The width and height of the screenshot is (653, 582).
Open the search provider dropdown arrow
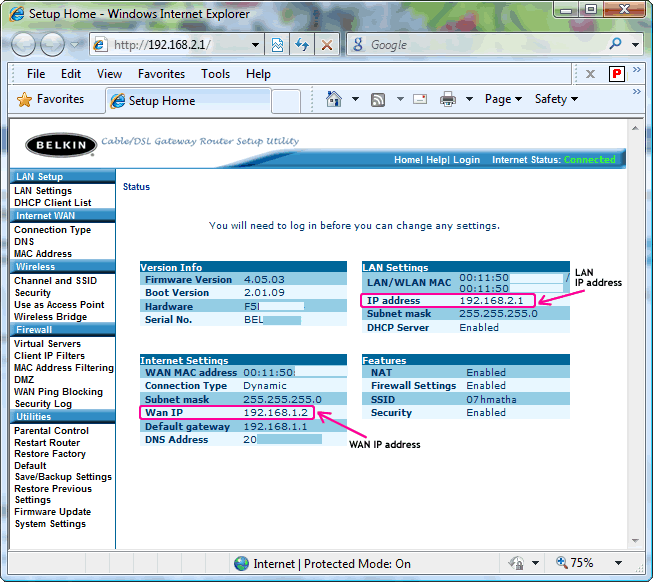click(635, 45)
